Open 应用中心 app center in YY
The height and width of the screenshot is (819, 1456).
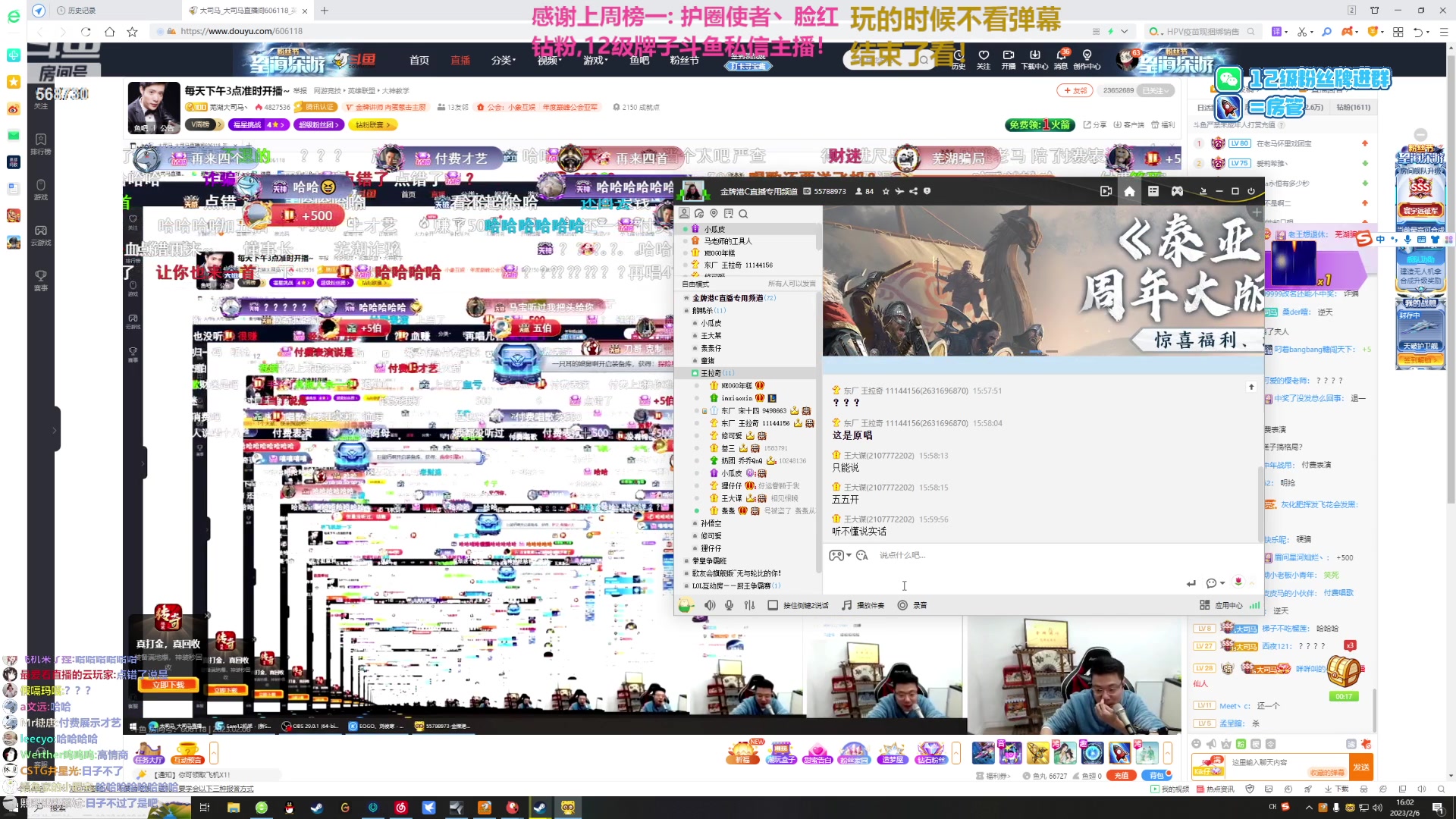coord(1221,605)
